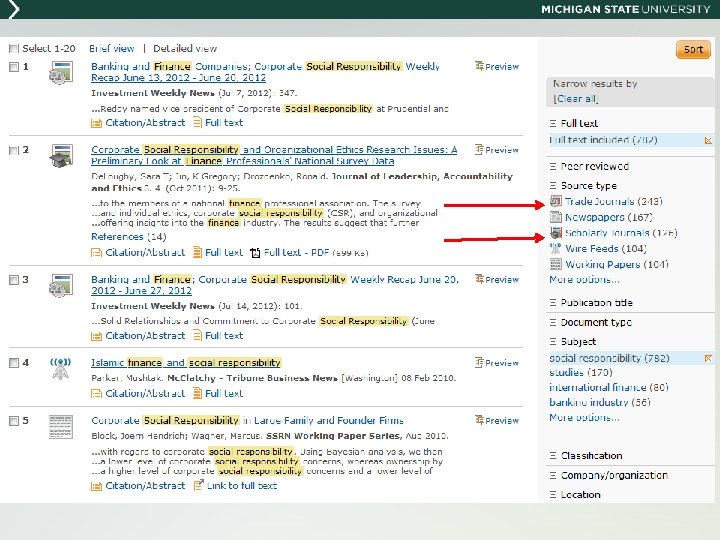Click the Working Papers source type icon
Viewport: 720px width, 540px height.
(x=556, y=264)
